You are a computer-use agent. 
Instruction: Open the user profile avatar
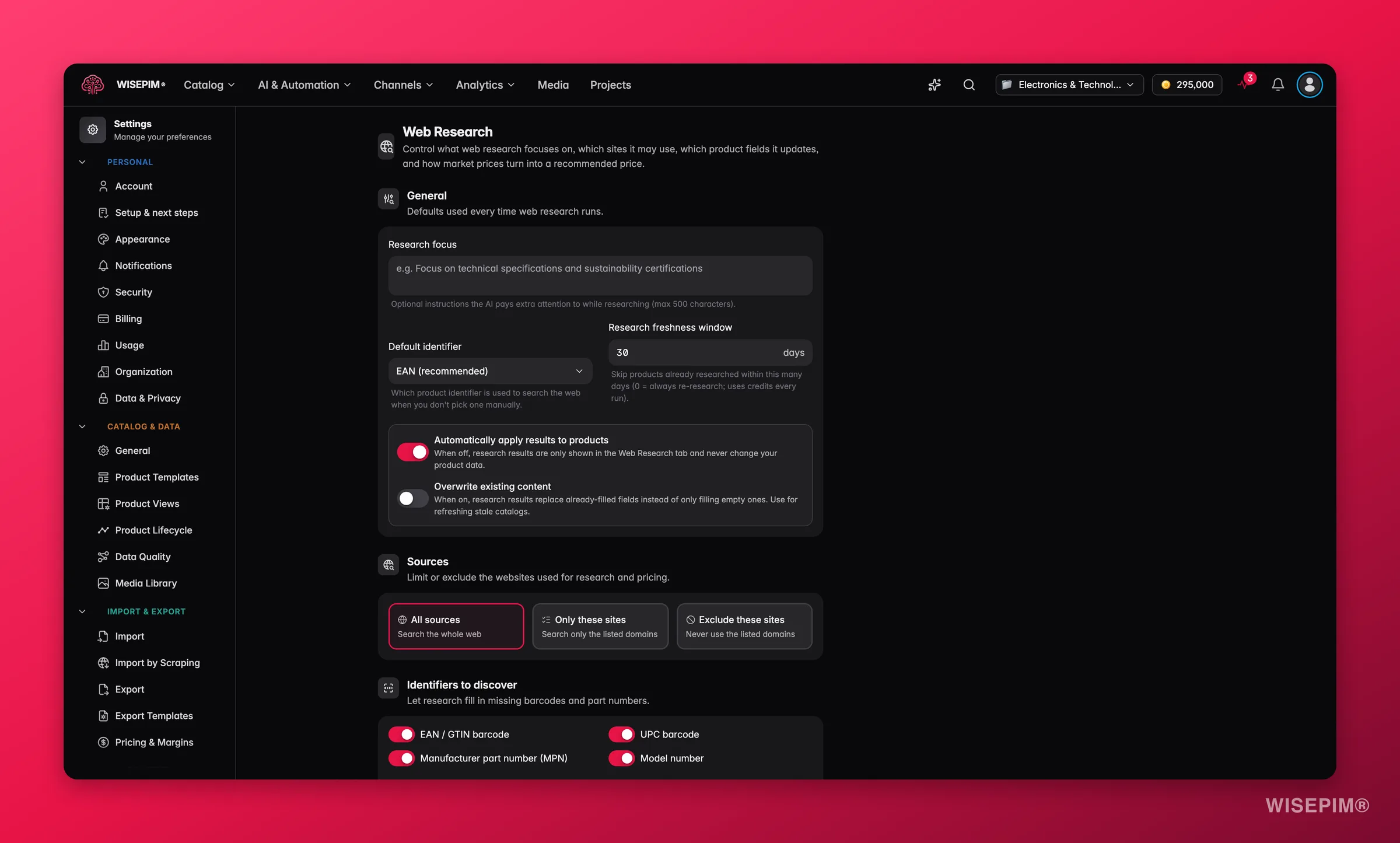pyautogui.click(x=1309, y=85)
